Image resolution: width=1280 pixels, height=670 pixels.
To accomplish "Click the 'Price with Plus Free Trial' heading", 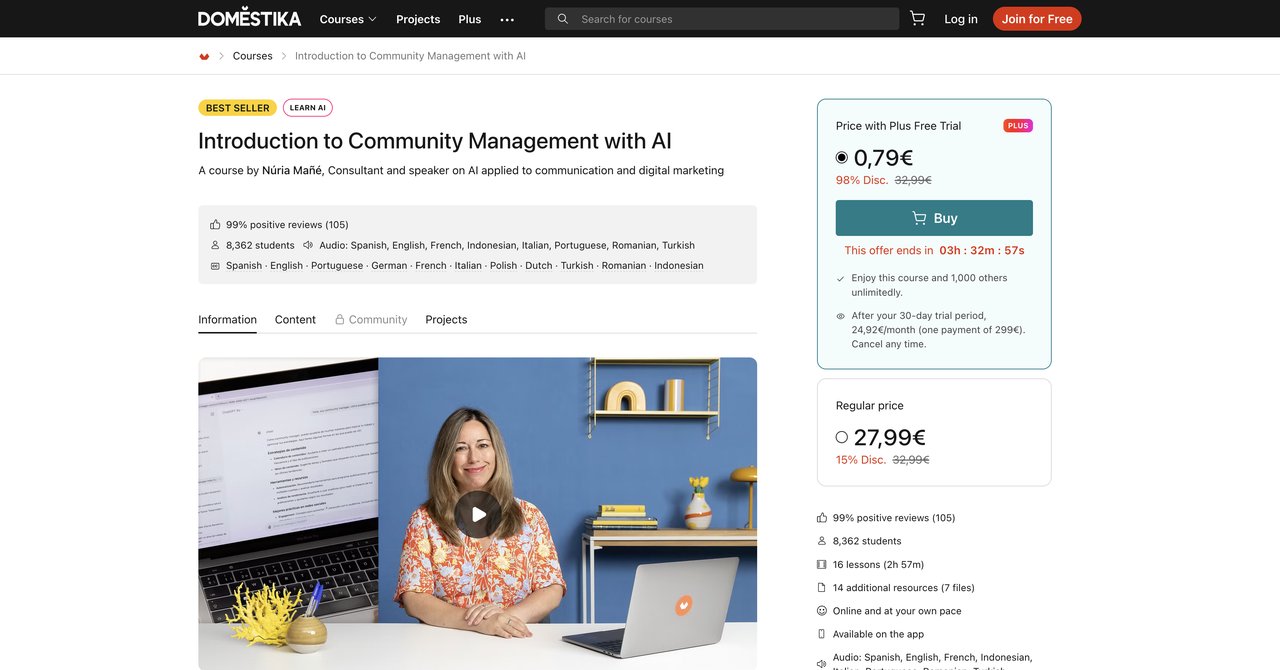I will [898, 126].
